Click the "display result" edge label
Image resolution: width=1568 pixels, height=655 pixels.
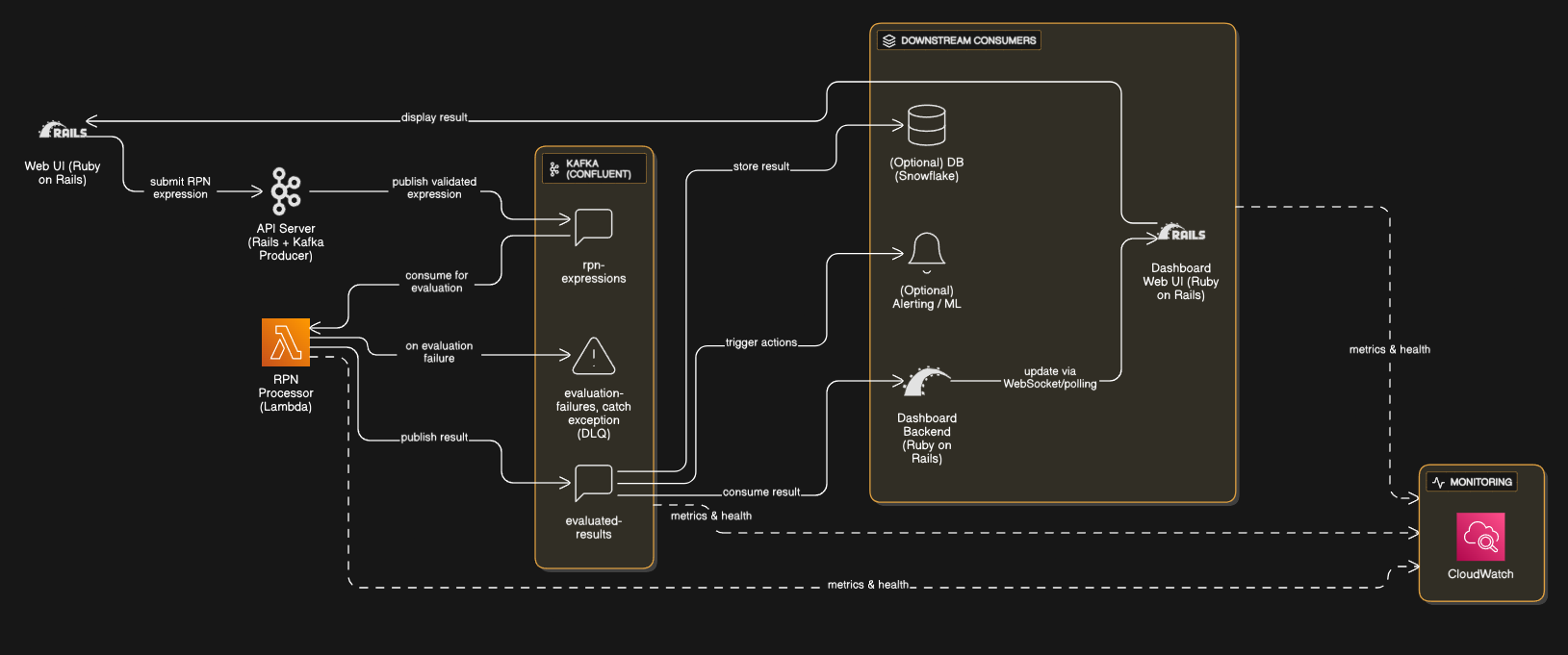[x=434, y=117]
